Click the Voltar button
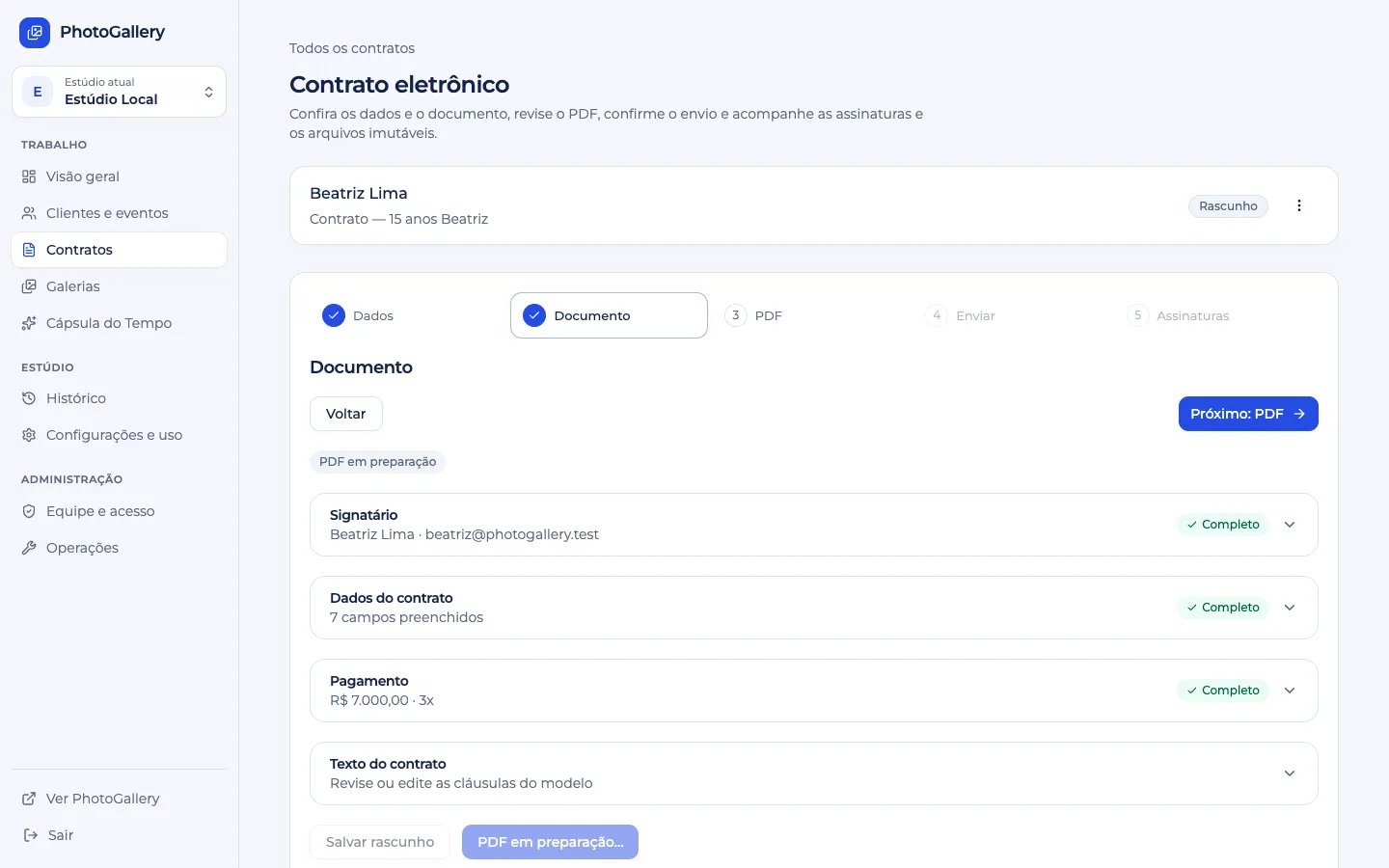Viewport: 1389px width, 868px height. (346, 414)
